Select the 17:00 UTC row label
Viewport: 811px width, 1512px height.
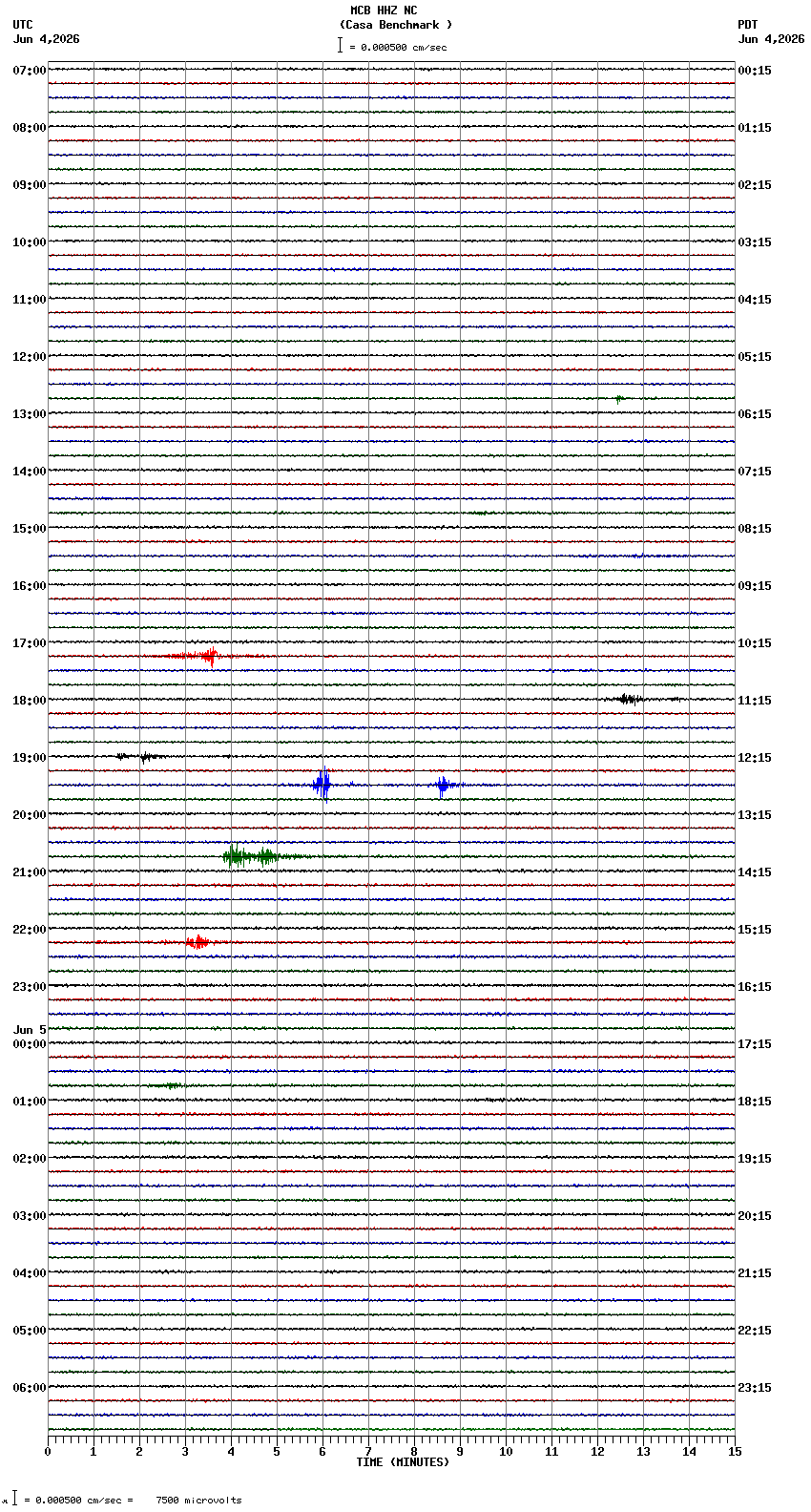point(29,643)
